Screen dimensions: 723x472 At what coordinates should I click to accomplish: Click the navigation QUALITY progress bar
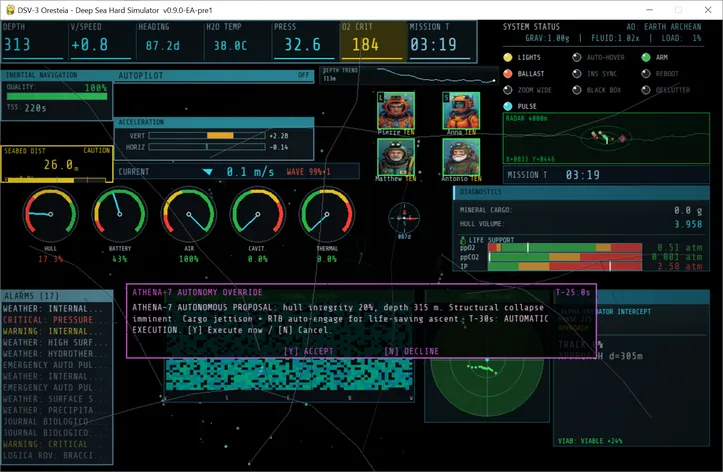click(x=57, y=96)
